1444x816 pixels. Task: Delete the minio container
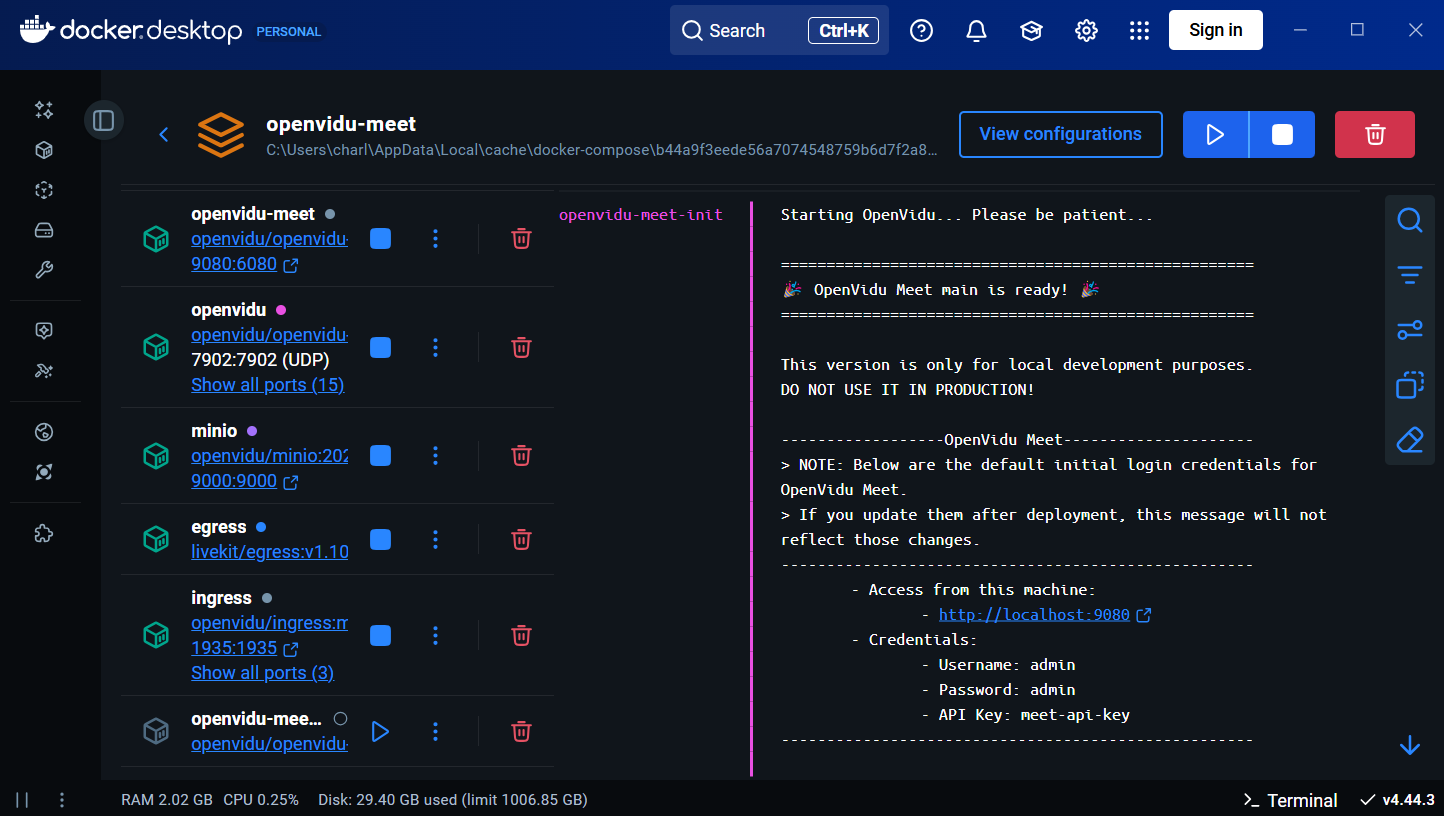tap(521, 455)
